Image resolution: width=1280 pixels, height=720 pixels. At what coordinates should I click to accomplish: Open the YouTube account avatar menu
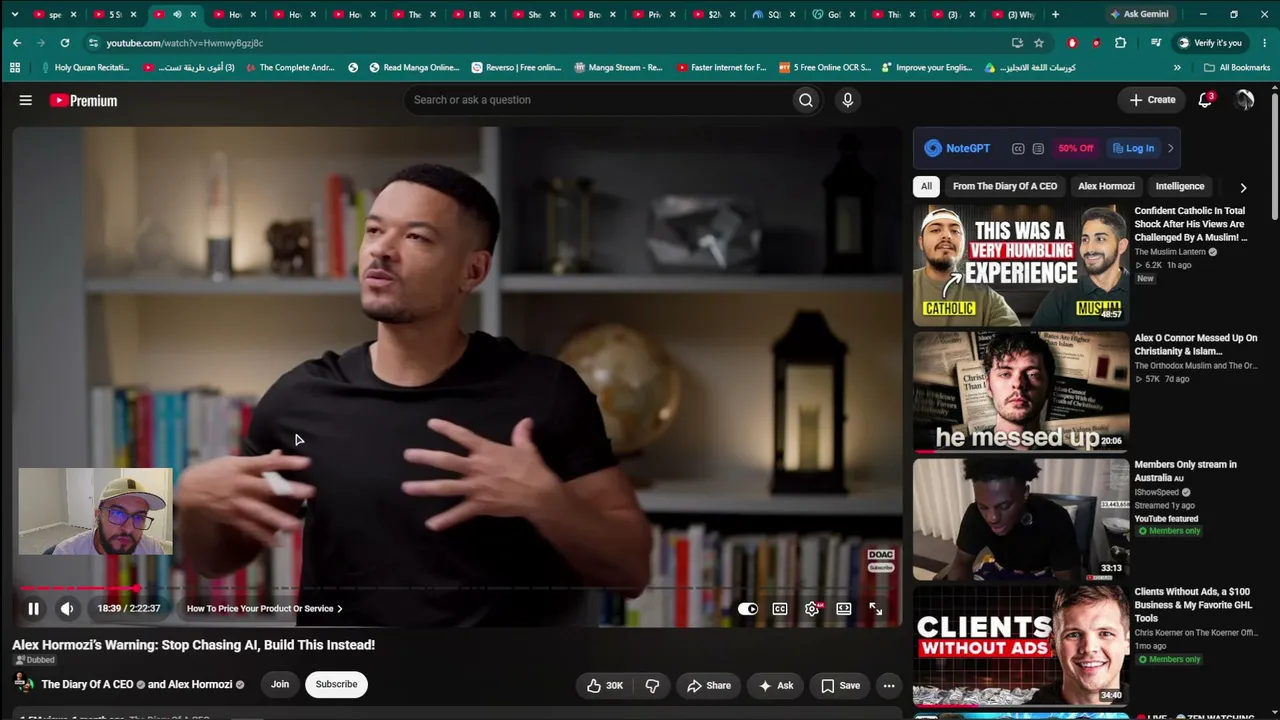coord(1245,100)
